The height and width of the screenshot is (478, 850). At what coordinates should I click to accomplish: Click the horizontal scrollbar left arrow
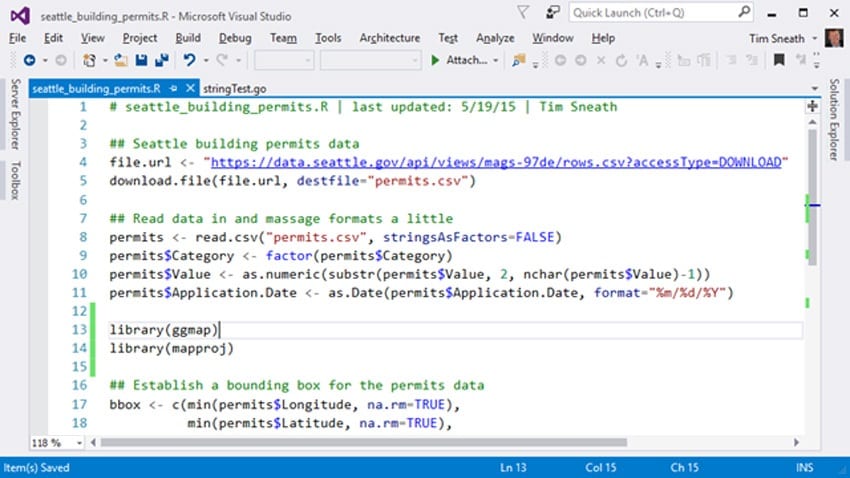[x=93, y=443]
